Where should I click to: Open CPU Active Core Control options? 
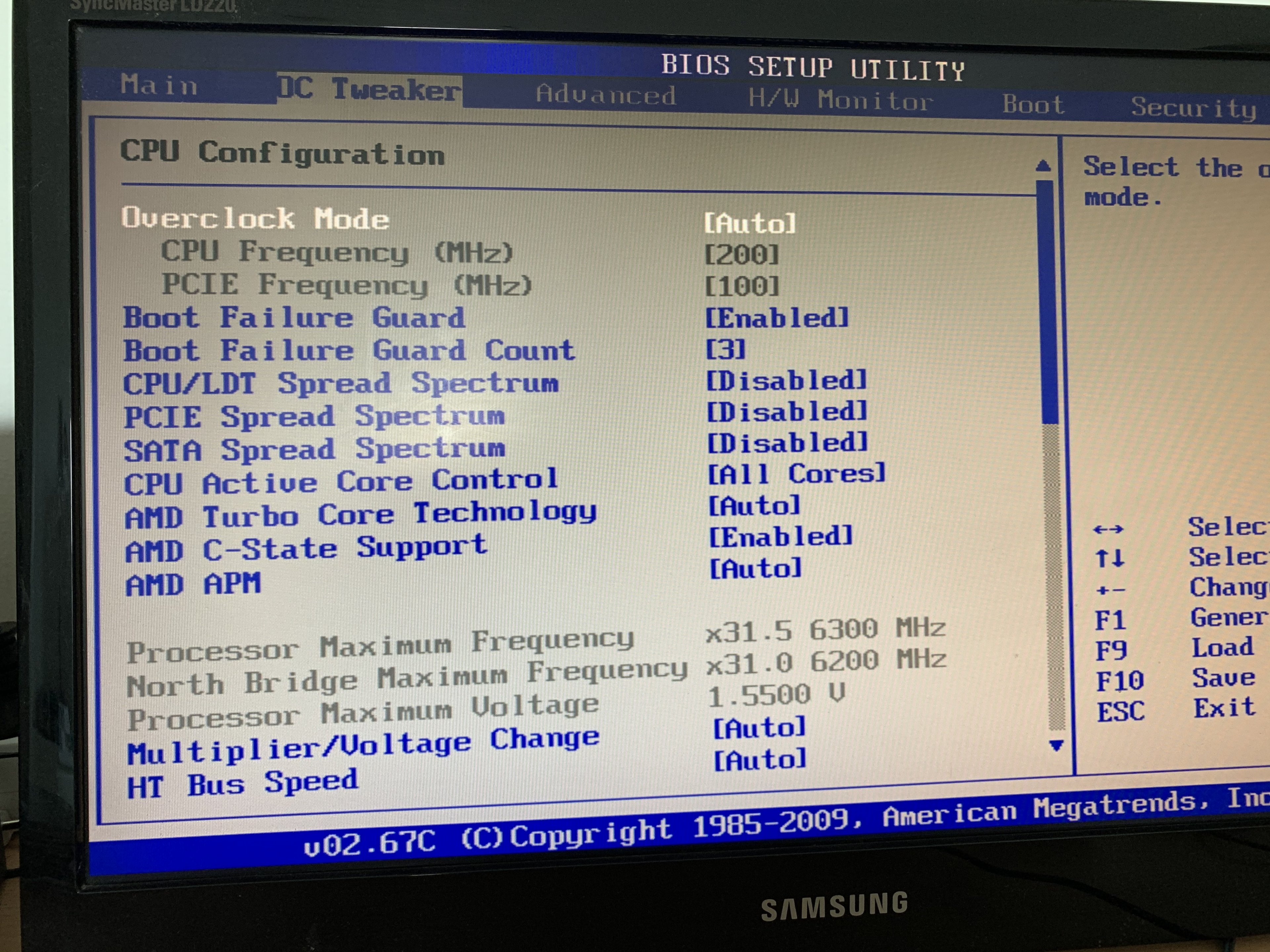click(x=796, y=475)
